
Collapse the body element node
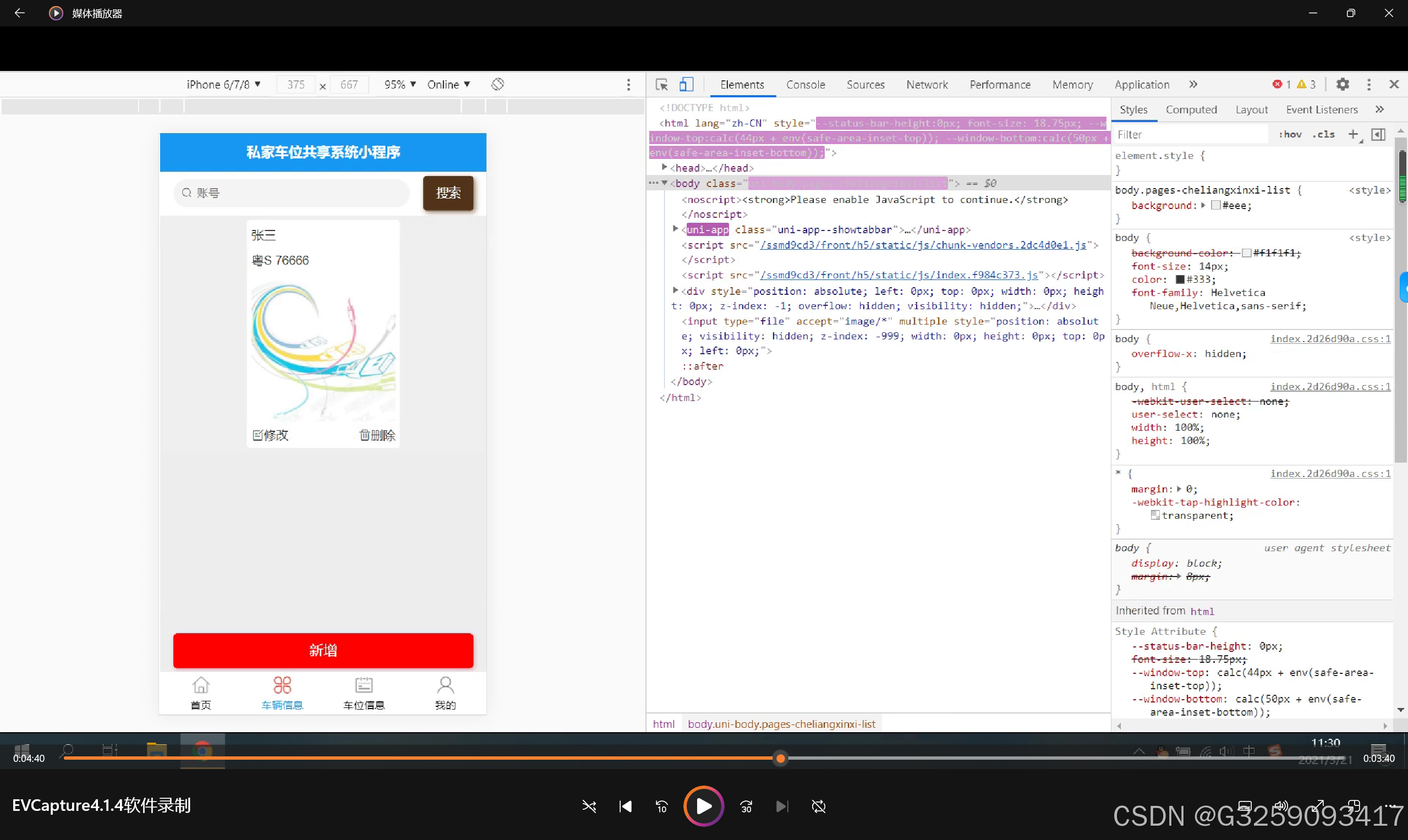664,183
